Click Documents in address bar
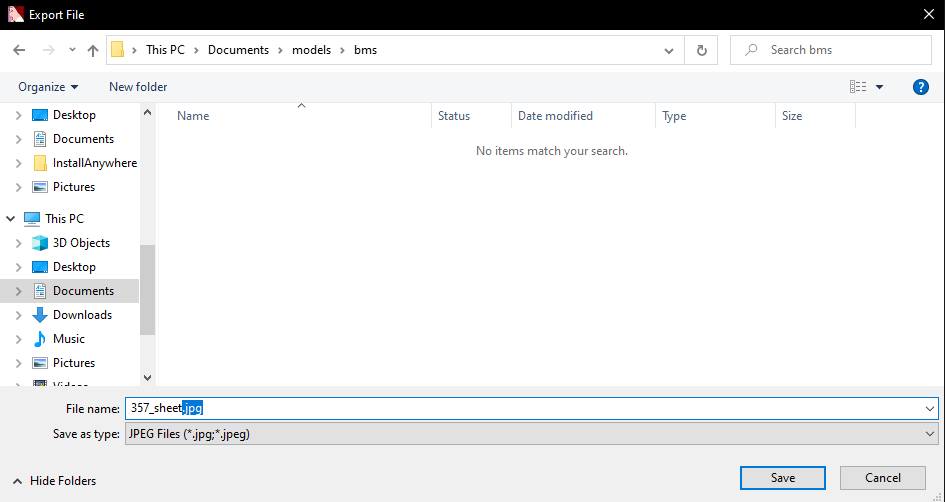Viewport: 945px width, 502px height. click(238, 50)
